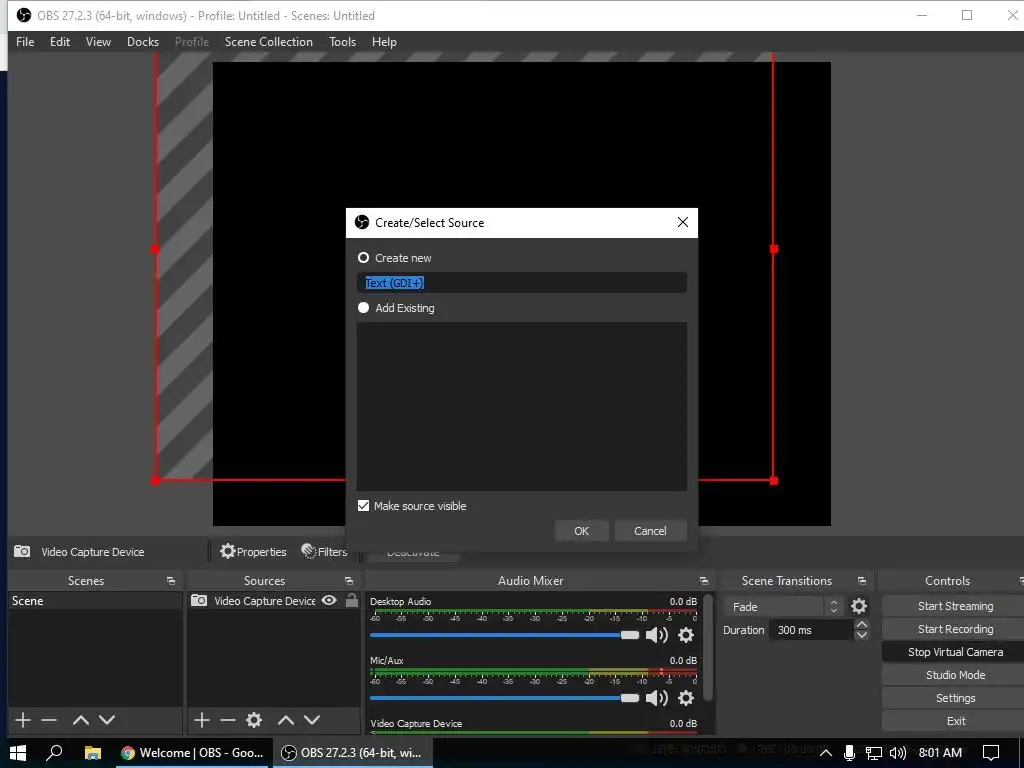Select the Create new radio button

click(363, 258)
